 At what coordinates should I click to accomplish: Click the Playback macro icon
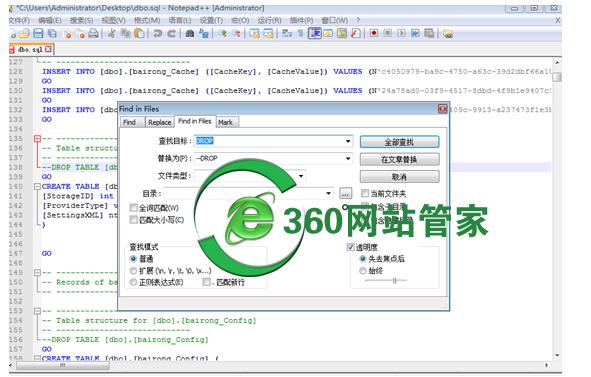401,34
